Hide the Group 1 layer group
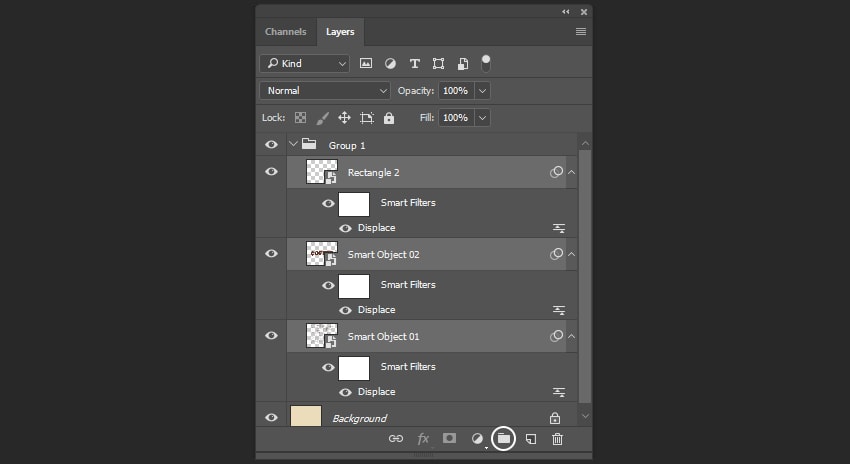This screenshot has height=464, width=850. pos(271,145)
